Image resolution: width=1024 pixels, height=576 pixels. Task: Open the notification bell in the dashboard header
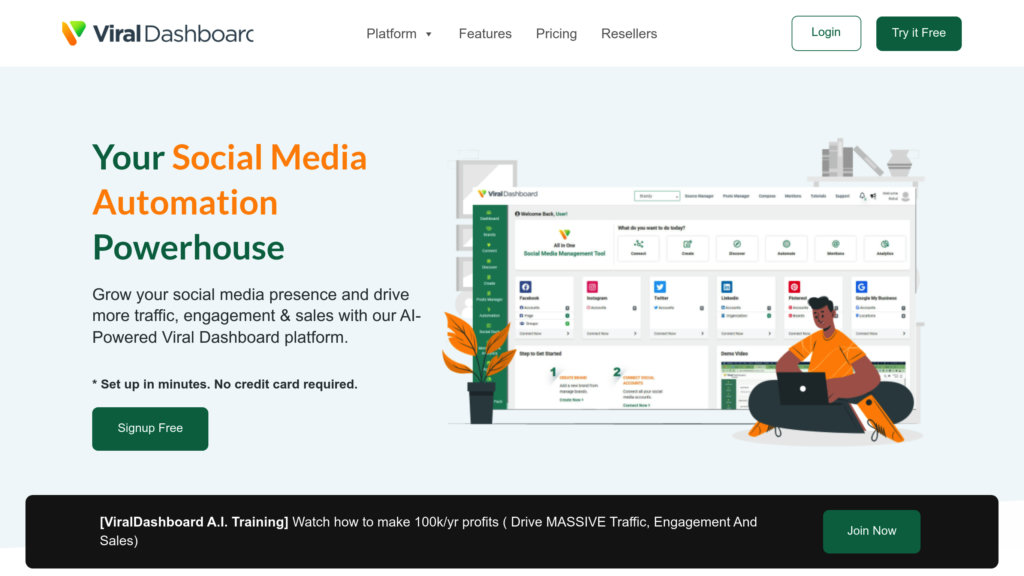[x=860, y=194]
